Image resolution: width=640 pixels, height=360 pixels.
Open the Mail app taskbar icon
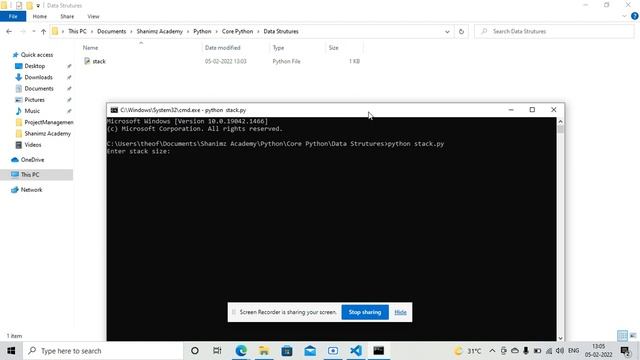(310, 351)
